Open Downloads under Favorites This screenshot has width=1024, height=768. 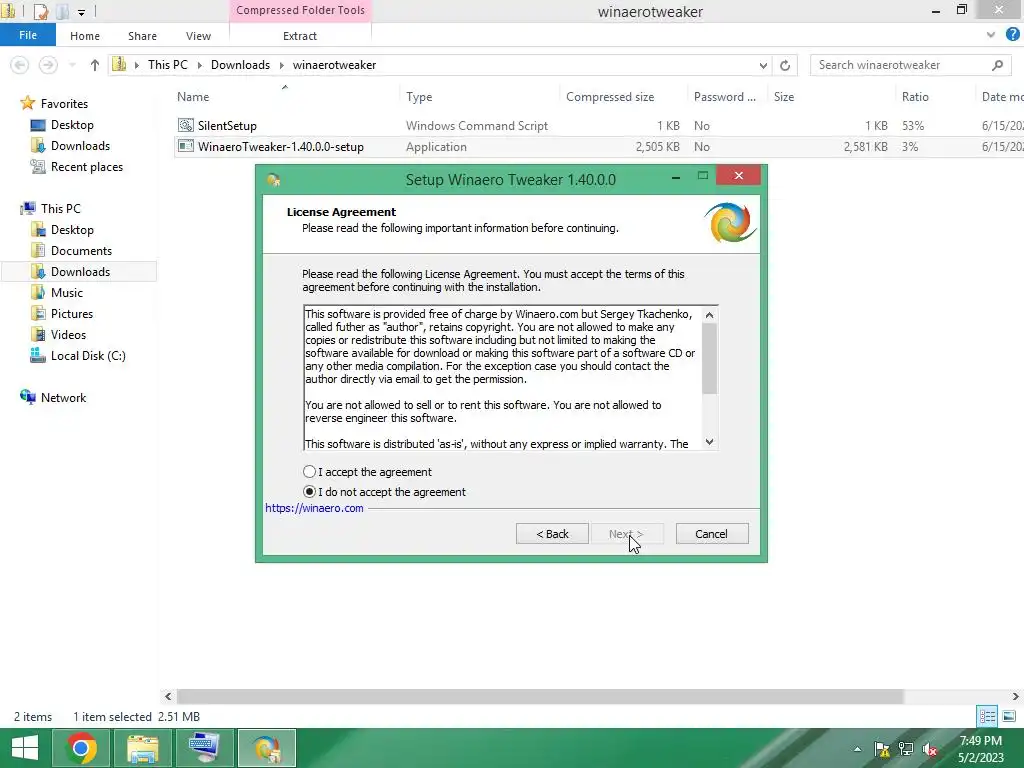[80, 146]
